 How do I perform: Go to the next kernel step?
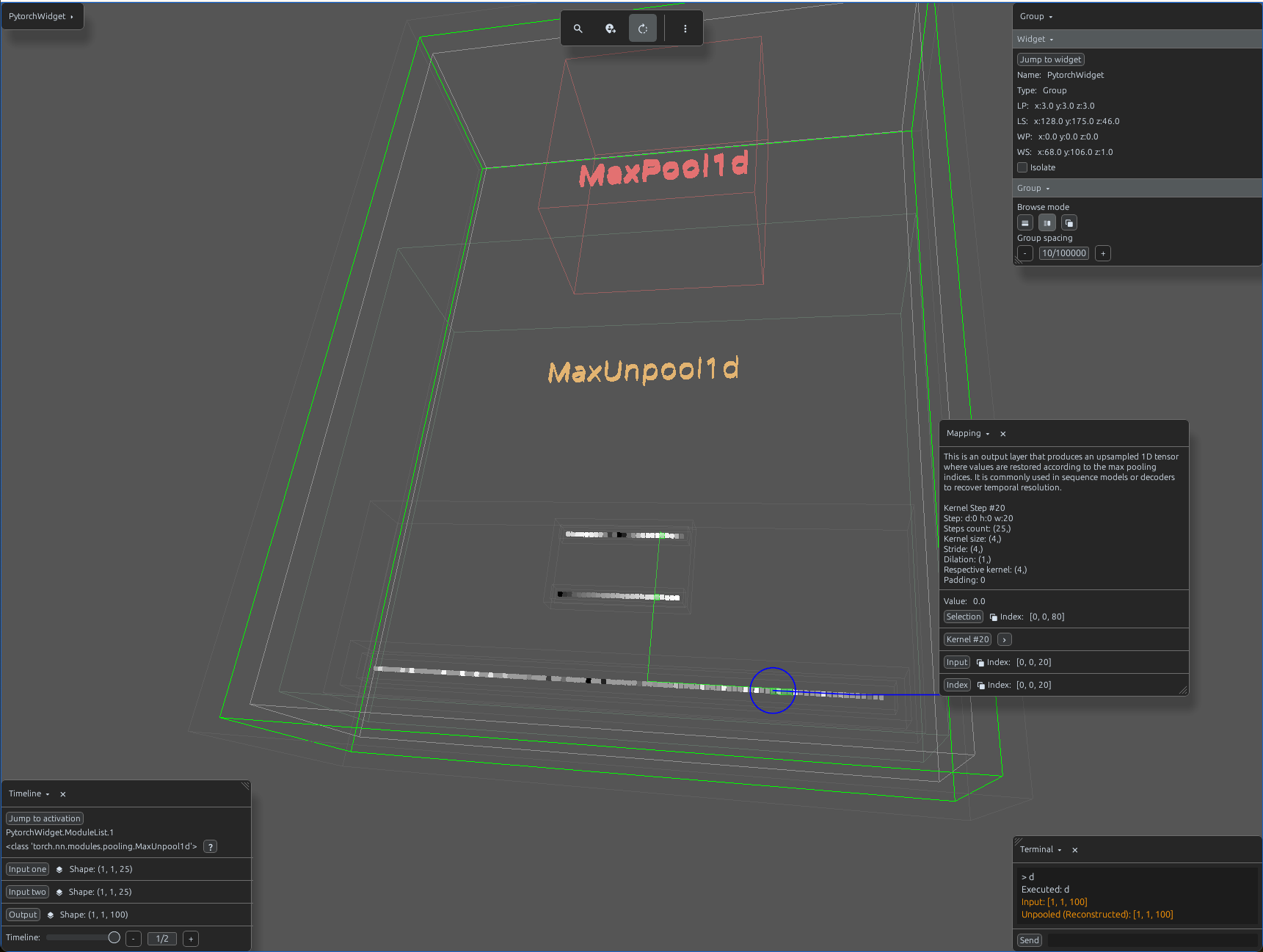1005,640
